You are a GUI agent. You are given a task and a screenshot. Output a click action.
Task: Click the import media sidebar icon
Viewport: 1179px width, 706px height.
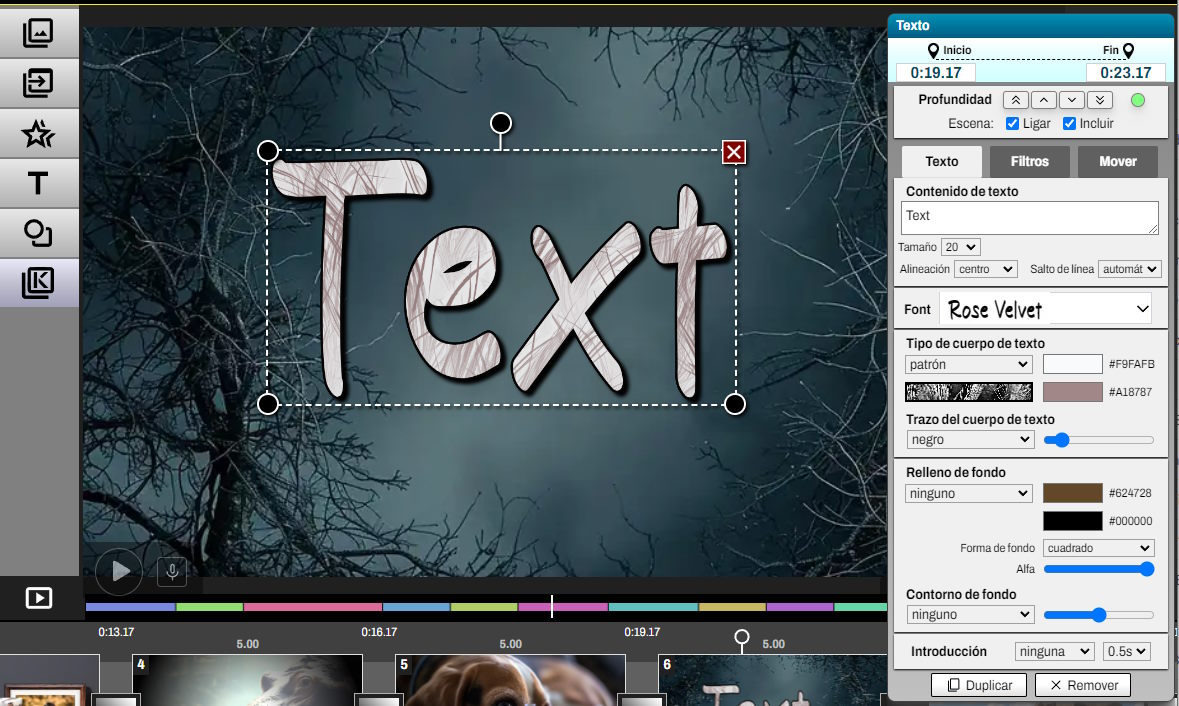(x=38, y=83)
